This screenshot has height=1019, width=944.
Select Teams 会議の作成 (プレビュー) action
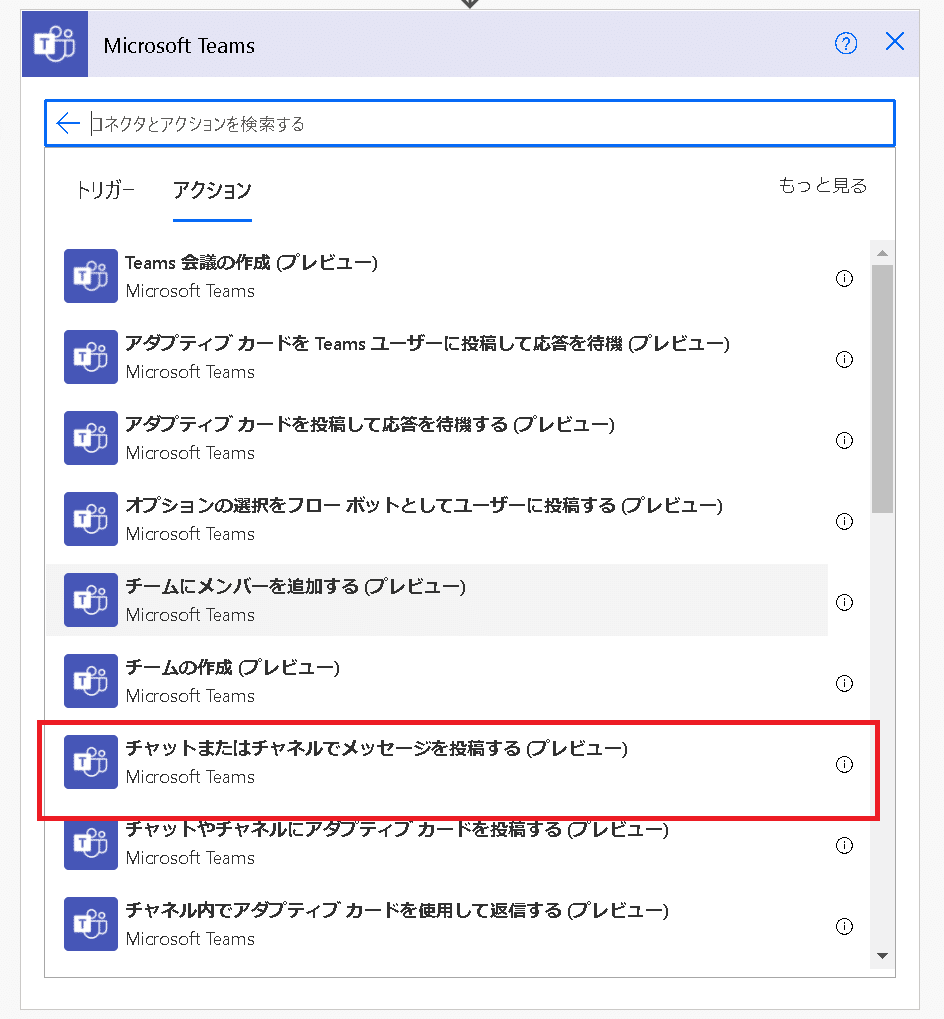pyautogui.click(x=437, y=276)
